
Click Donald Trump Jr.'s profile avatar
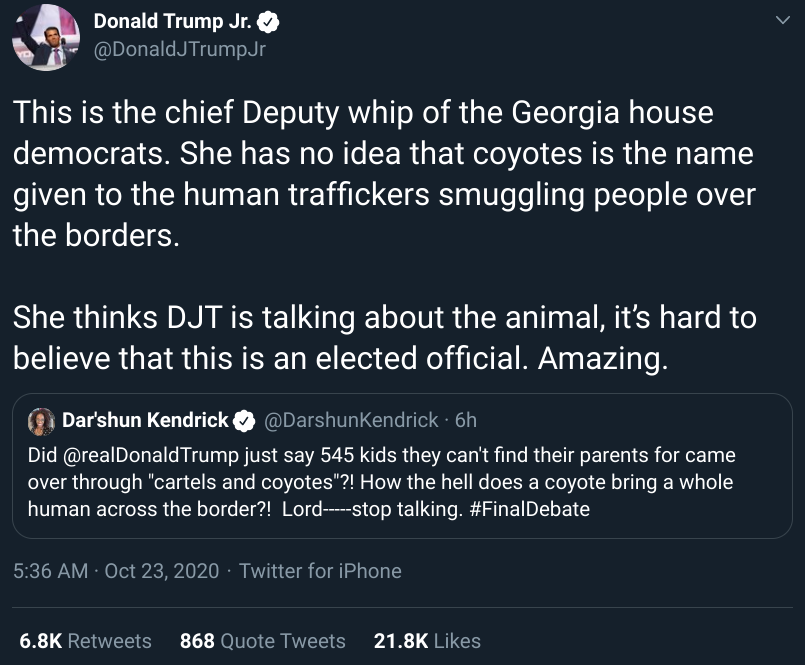(x=44, y=36)
